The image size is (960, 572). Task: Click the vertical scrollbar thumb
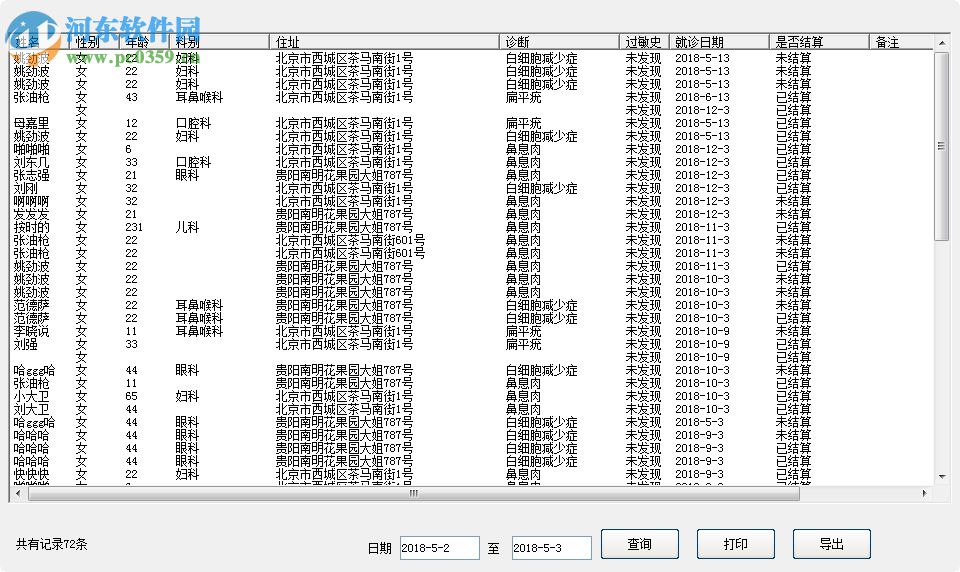[x=942, y=146]
